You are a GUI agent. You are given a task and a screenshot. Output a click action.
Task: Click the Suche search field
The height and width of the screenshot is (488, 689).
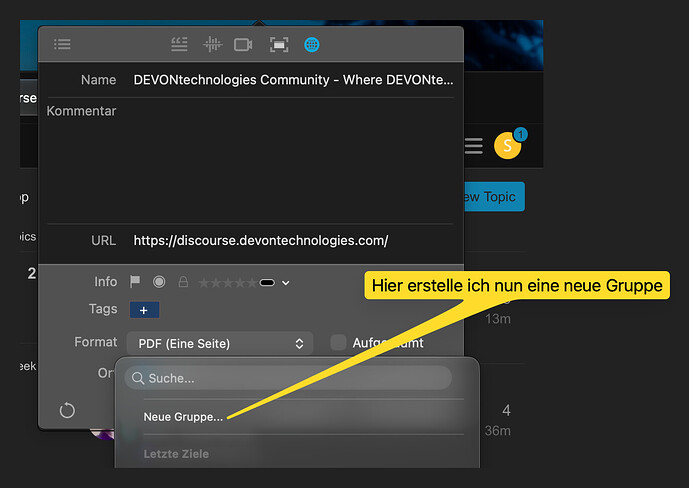pyautogui.click(x=288, y=378)
